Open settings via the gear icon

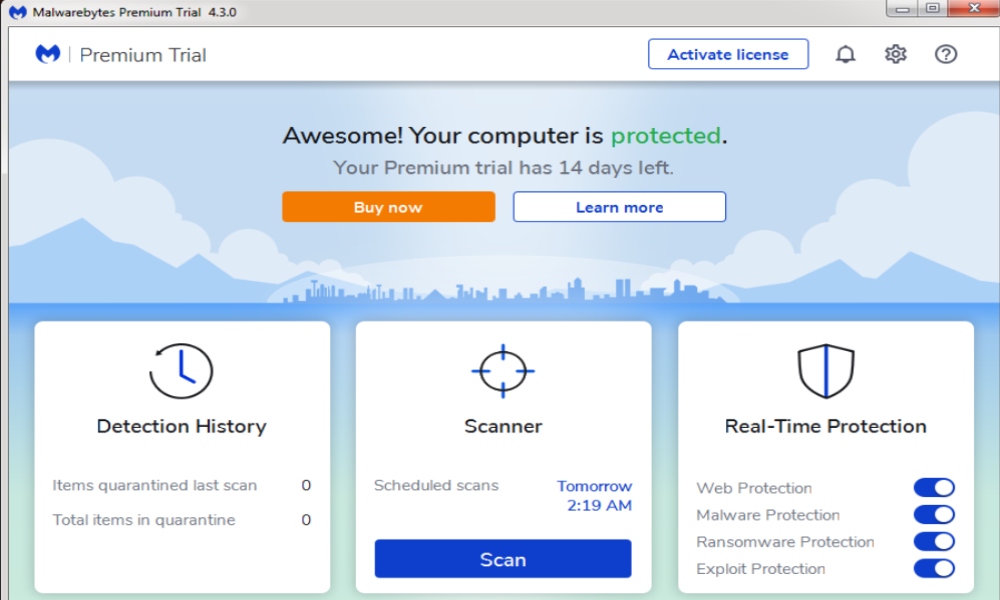click(895, 54)
